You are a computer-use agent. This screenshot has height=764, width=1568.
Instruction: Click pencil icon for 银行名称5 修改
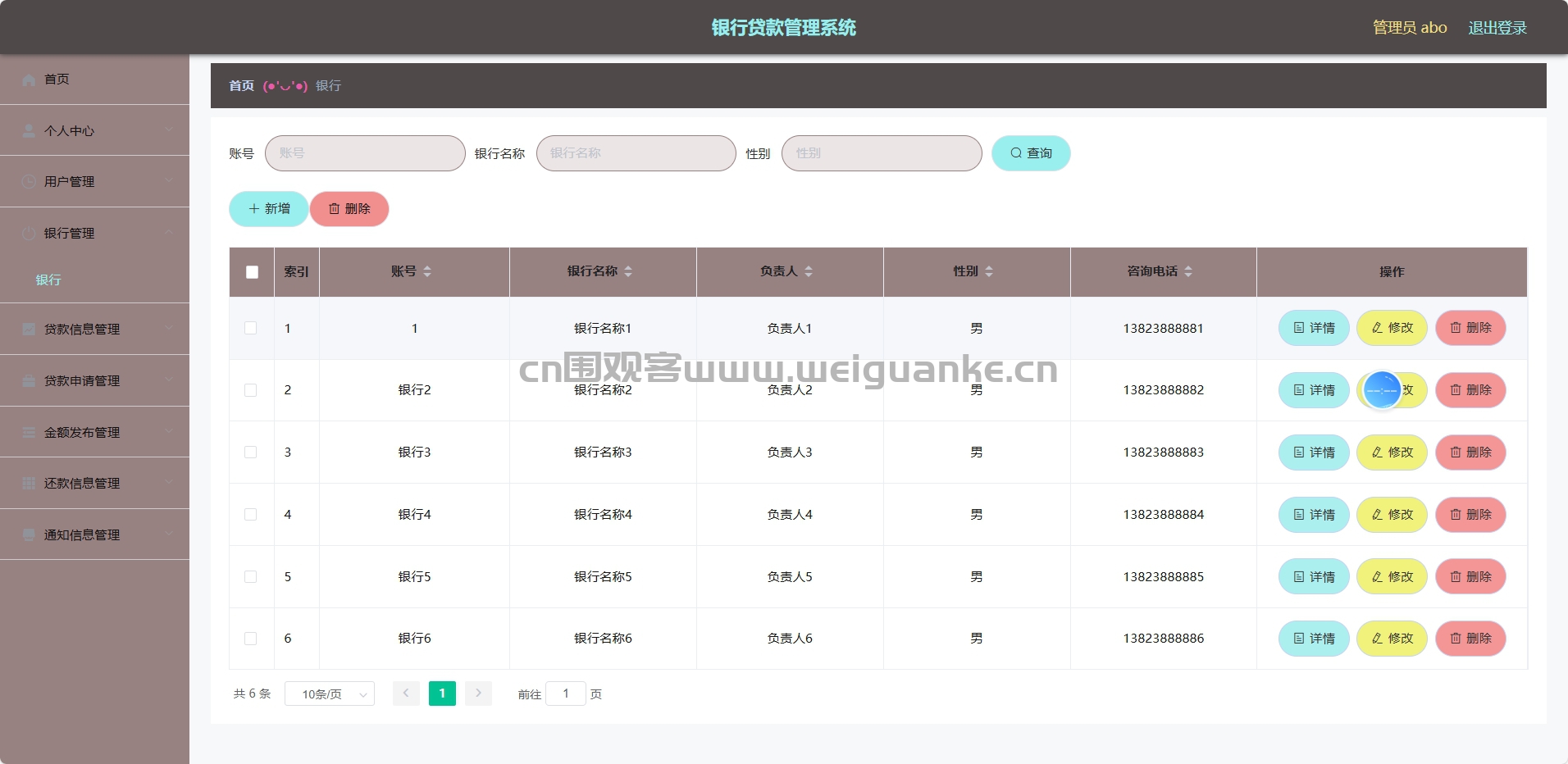tap(1377, 577)
